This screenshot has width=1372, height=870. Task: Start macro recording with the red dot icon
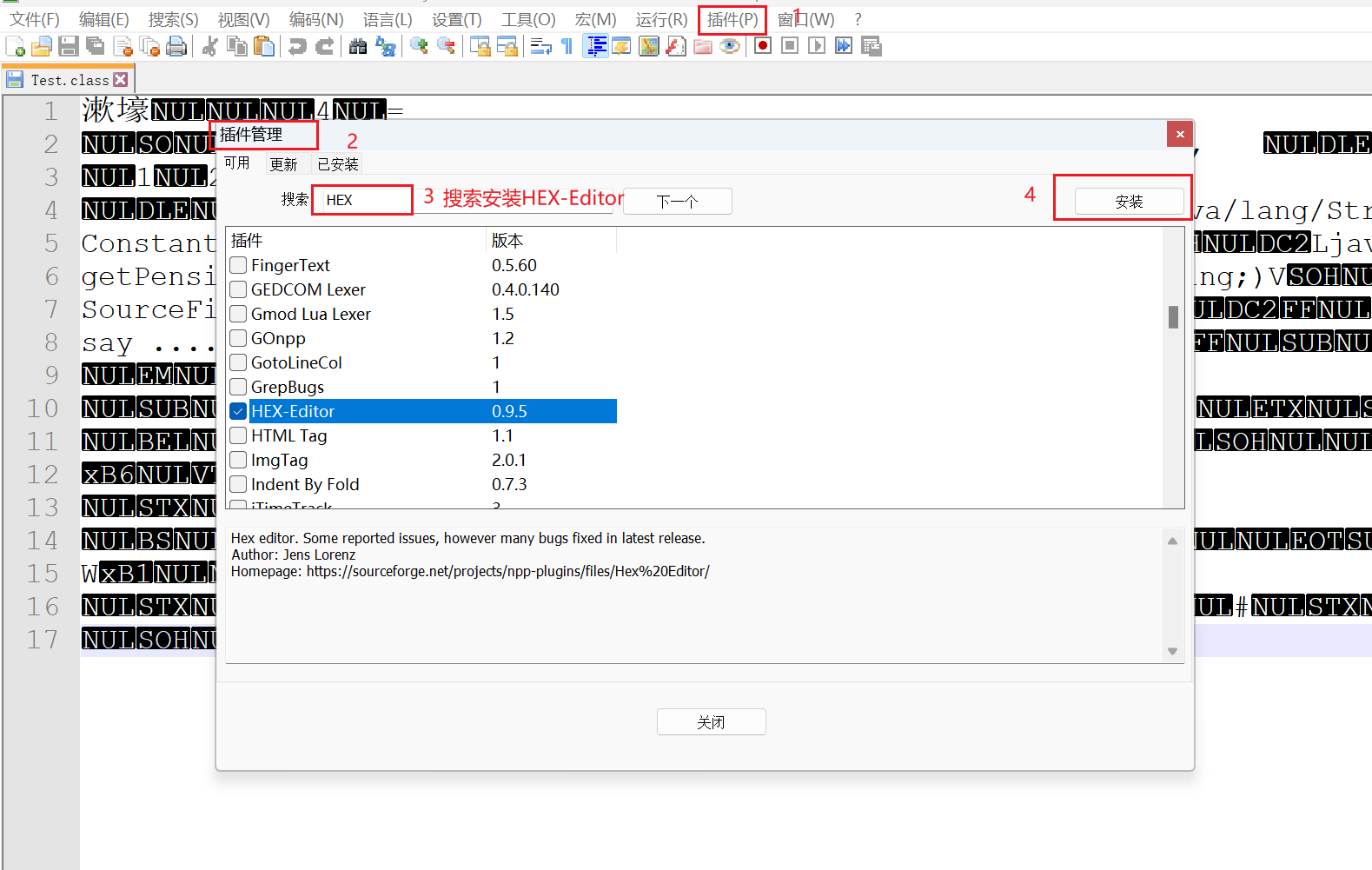(763, 46)
